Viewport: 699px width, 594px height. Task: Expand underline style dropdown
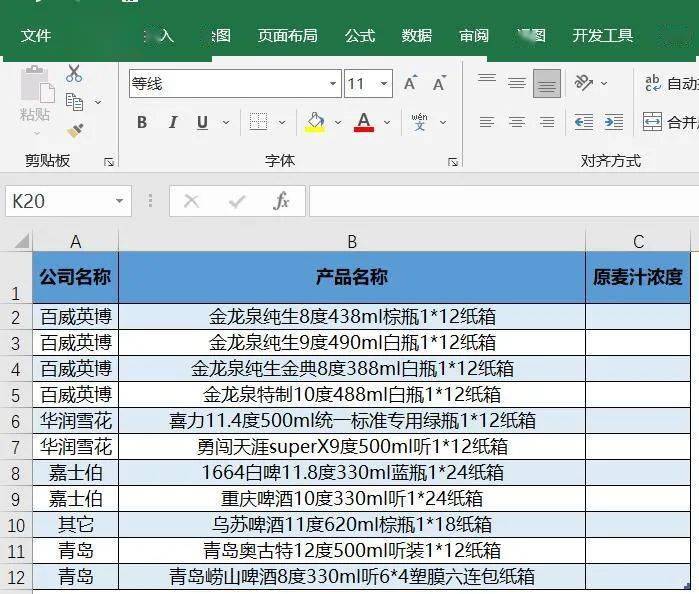(226, 122)
